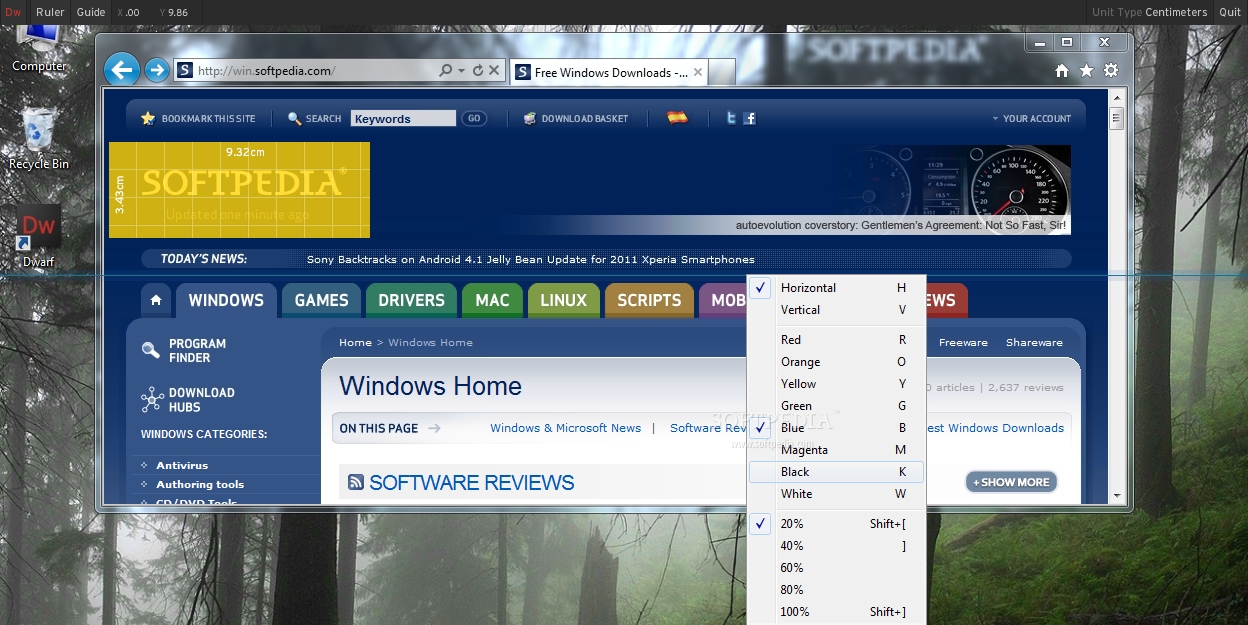Refresh the page with reload icon
The width and height of the screenshot is (1248, 625).
click(477, 71)
